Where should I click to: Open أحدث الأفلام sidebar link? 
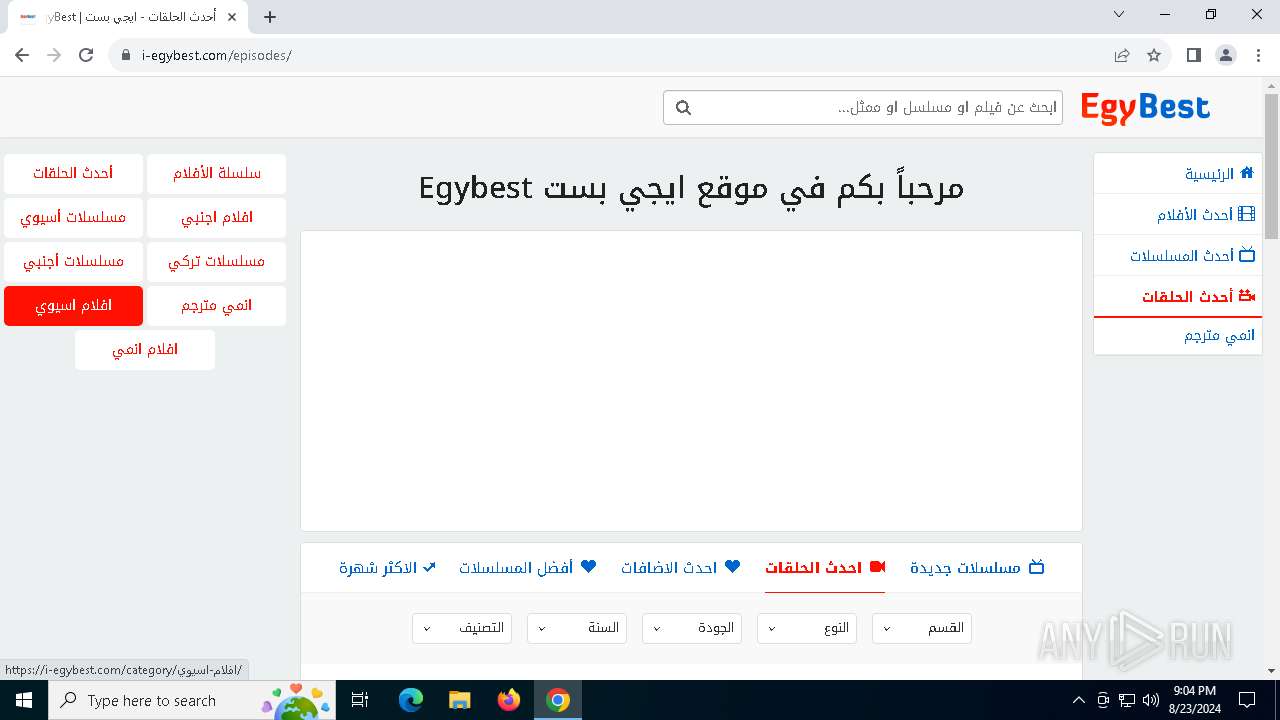tap(1178, 215)
